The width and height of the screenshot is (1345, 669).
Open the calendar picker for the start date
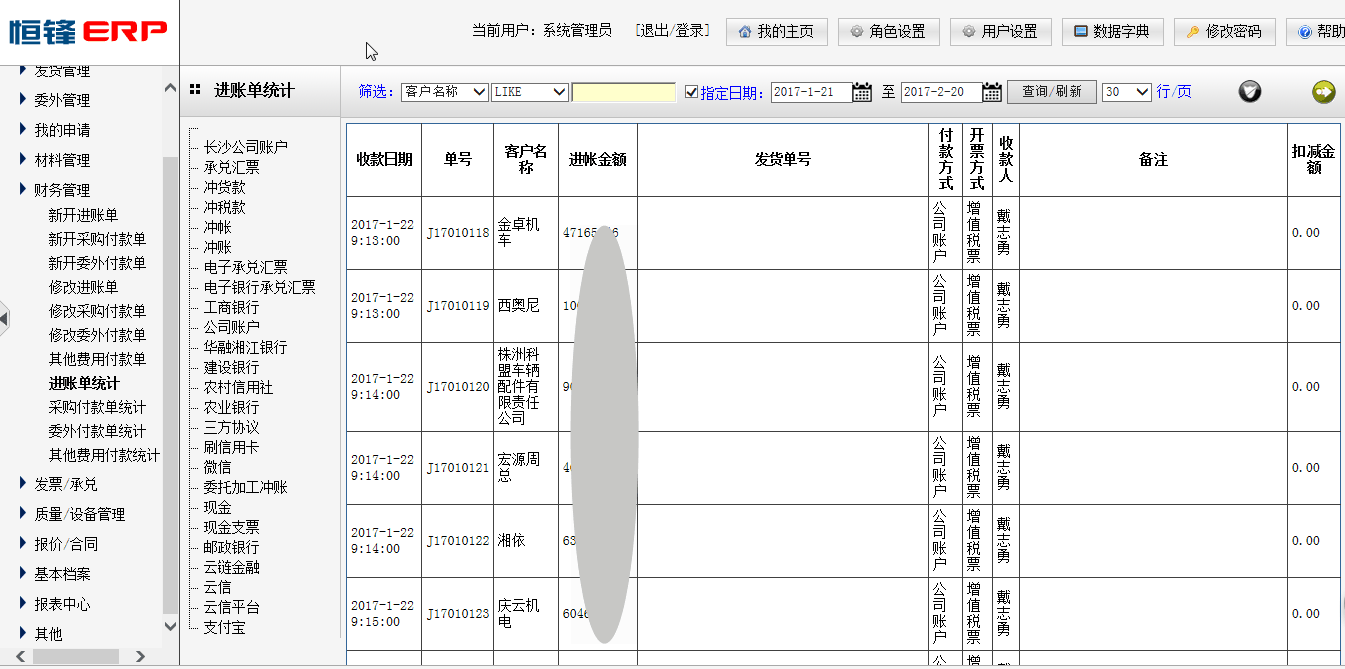pos(862,91)
